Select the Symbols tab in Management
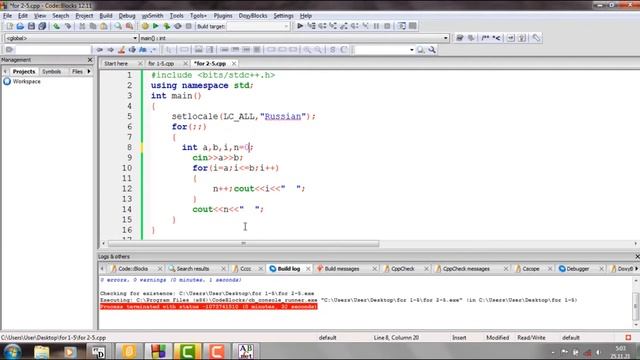This screenshot has width=640, height=360. [51, 71]
